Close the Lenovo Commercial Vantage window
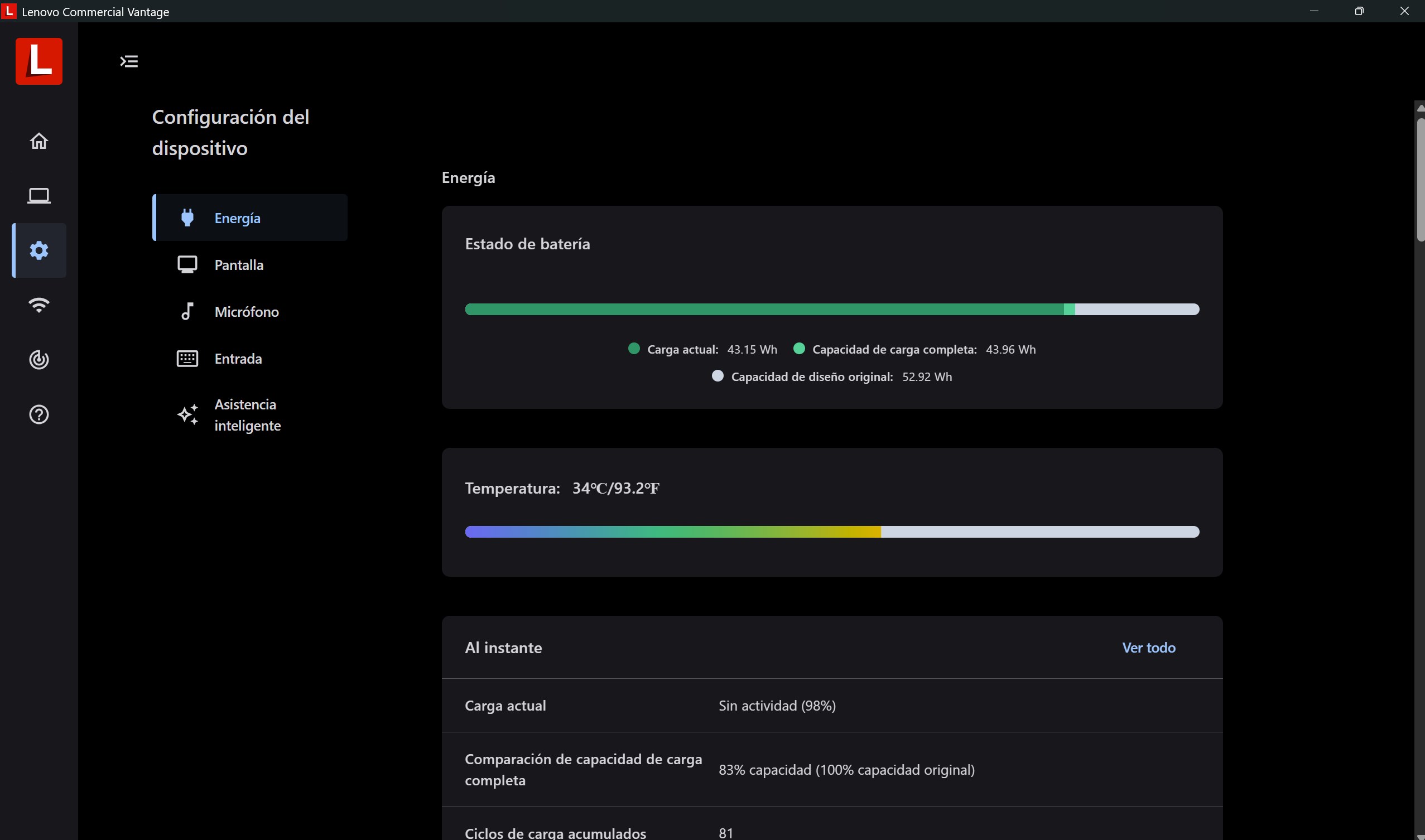This screenshot has width=1425, height=840. tap(1403, 11)
